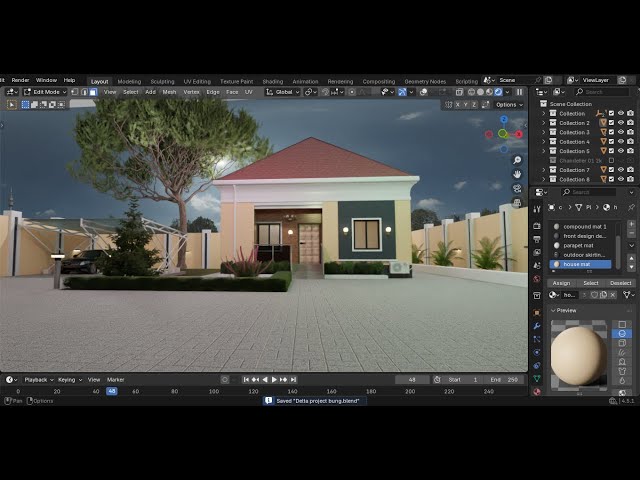
Task: Open the Help menu
Action: [69, 80]
